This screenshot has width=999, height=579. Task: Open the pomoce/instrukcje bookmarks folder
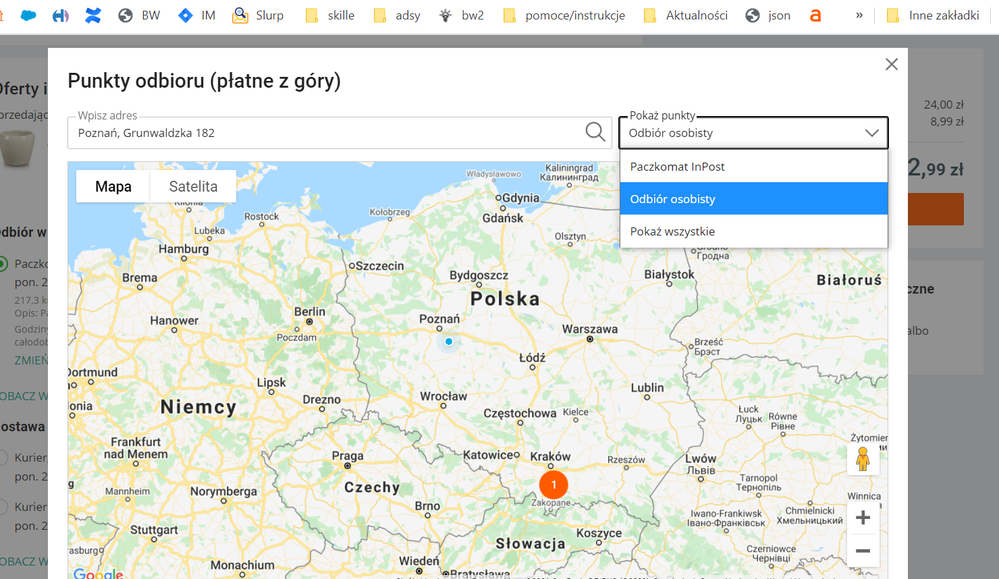coord(564,15)
